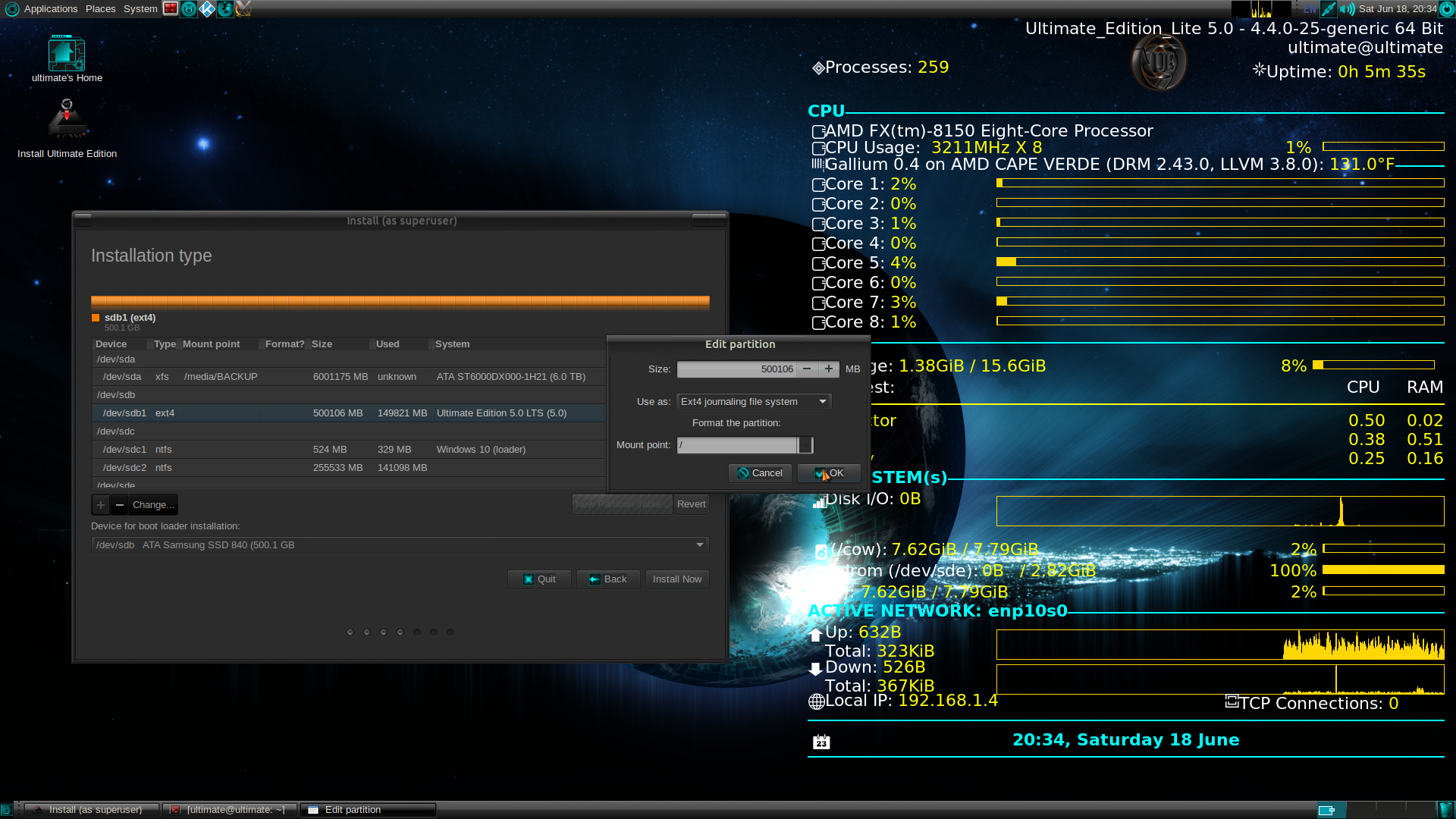Click the Type column header
The height and width of the screenshot is (819, 1456).
[165, 344]
